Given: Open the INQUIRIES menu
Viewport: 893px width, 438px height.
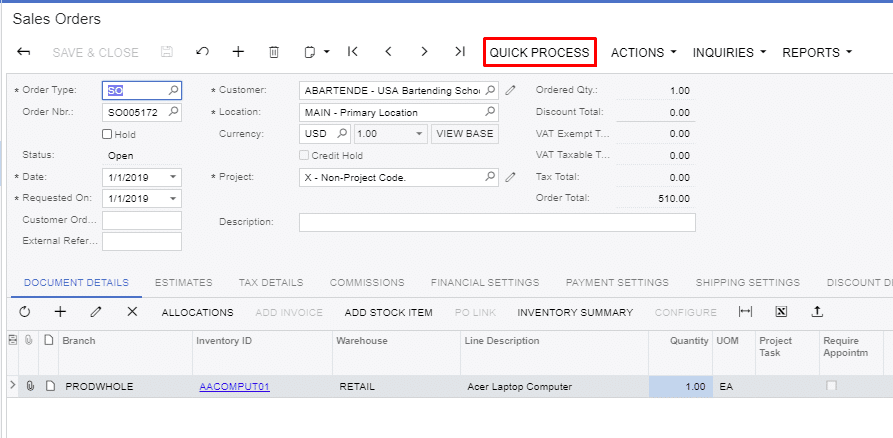Looking at the screenshot, I should 730,52.
